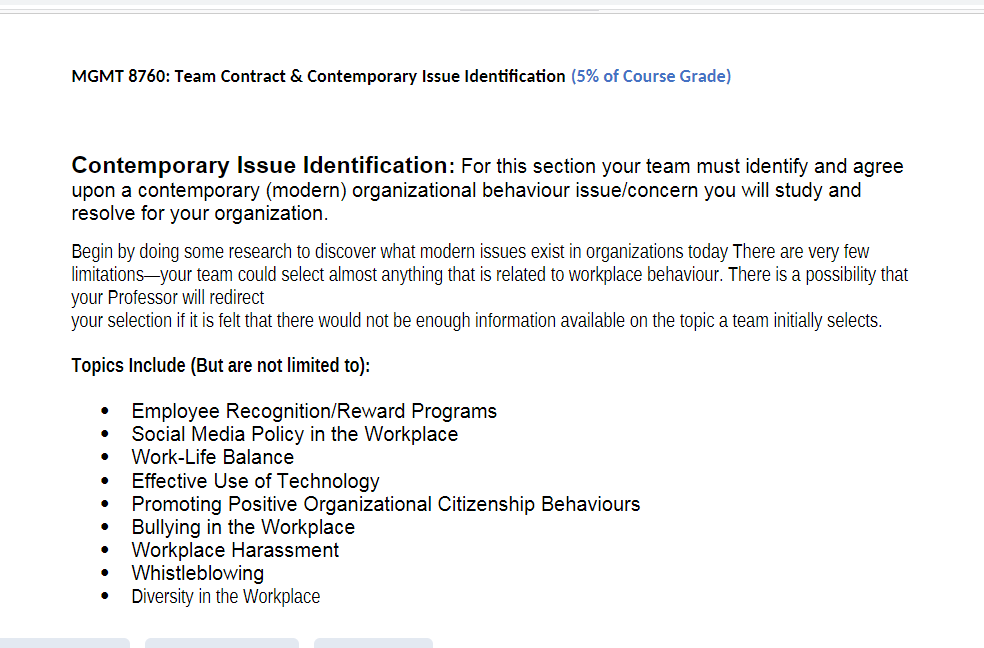Viewport: 984px width, 648px height.
Task: Click the "(5% of Course Grade)" blue text
Action: tap(650, 75)
